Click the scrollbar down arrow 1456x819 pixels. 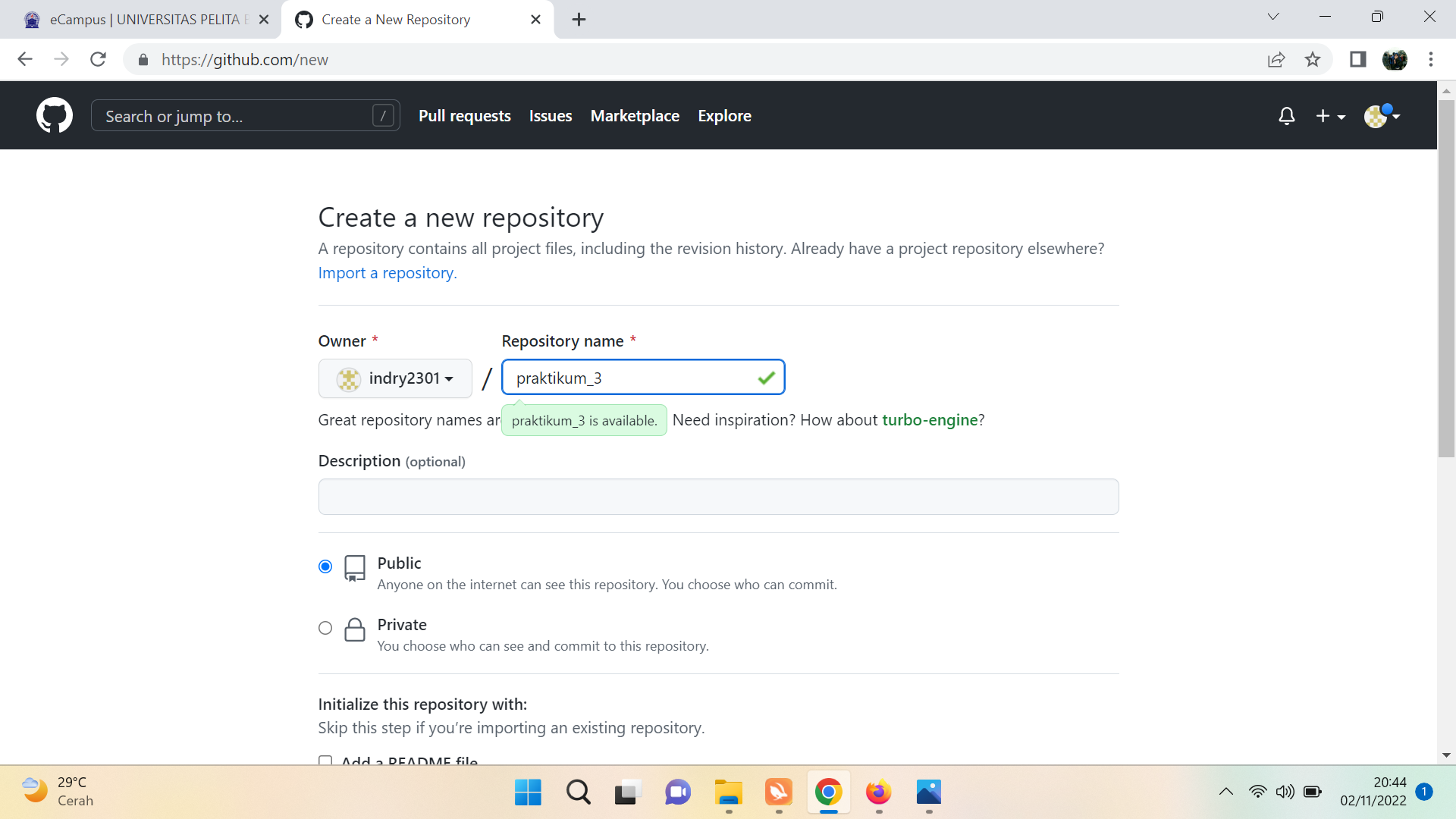(1446, 755)
